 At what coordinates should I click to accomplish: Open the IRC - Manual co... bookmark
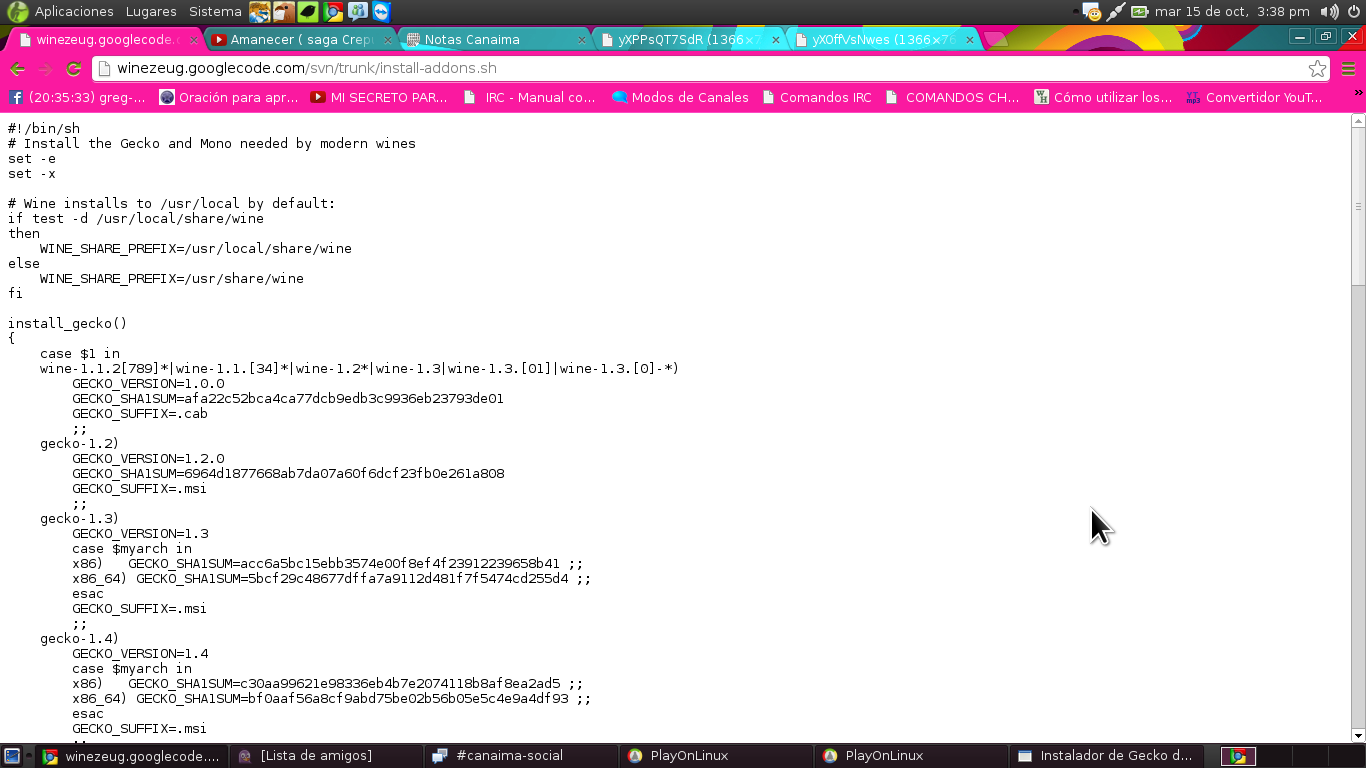(531, 98)
